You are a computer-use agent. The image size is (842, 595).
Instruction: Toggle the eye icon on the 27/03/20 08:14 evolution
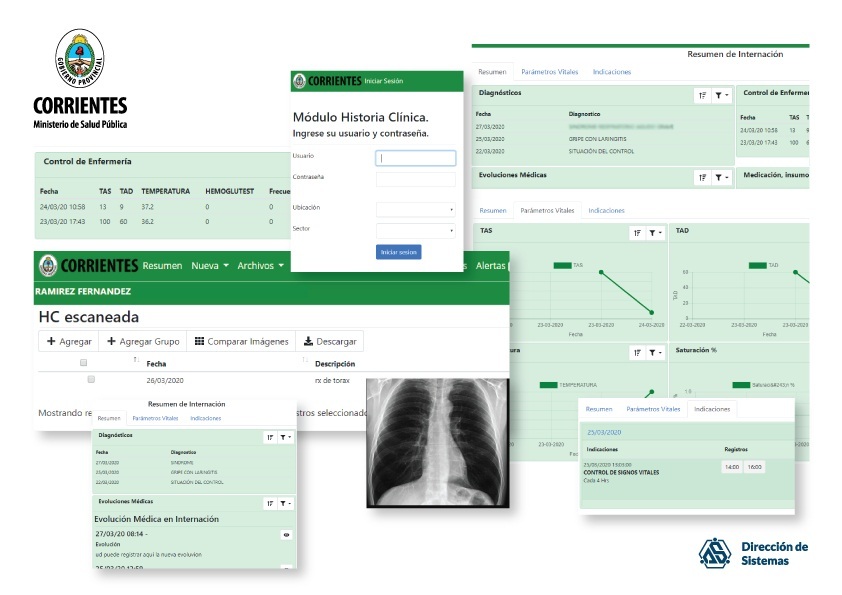click(x=286, y=535)
